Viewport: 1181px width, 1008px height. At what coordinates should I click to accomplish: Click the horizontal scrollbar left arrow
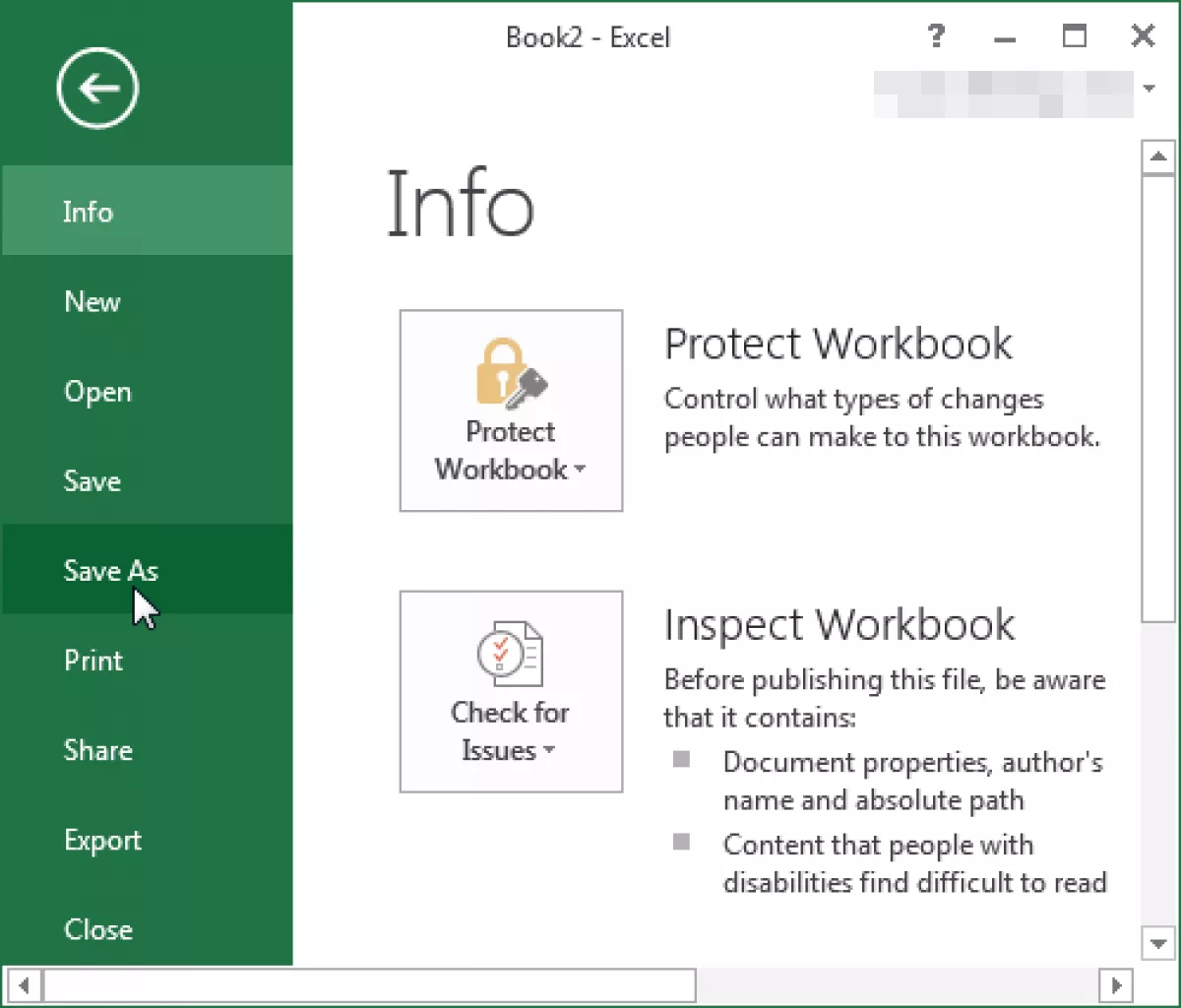[24, 985]
